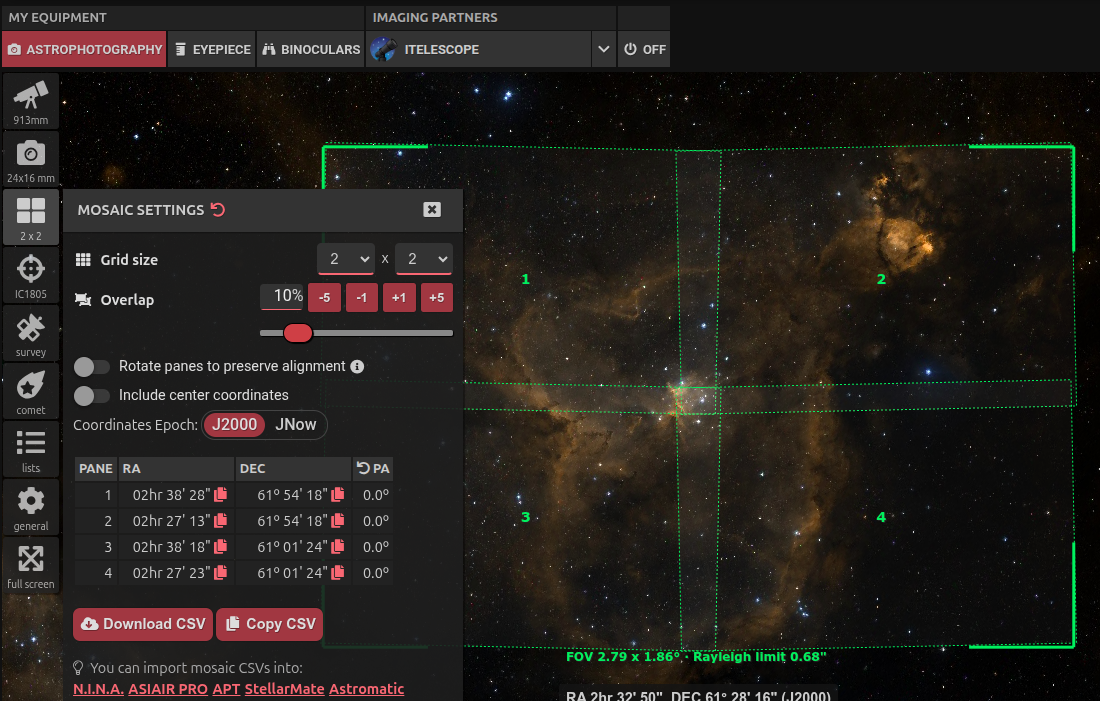Open the general settings gear
The image size is (1100, 701).
click(31, 507)
